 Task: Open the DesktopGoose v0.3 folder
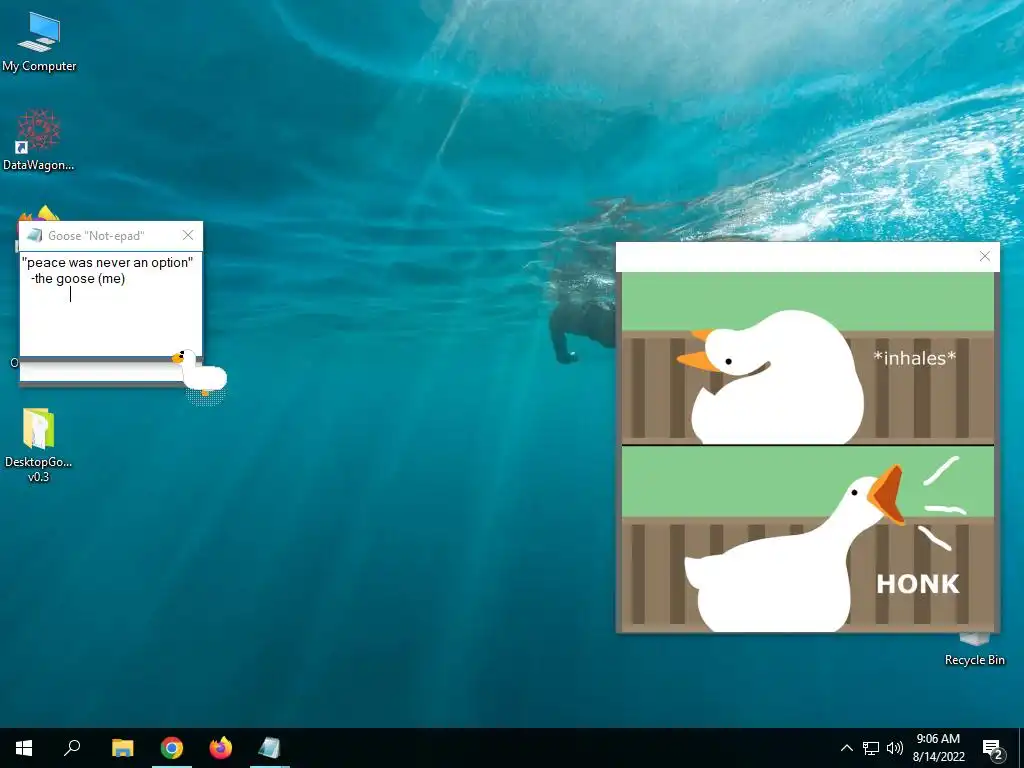(x=38, y=445)
